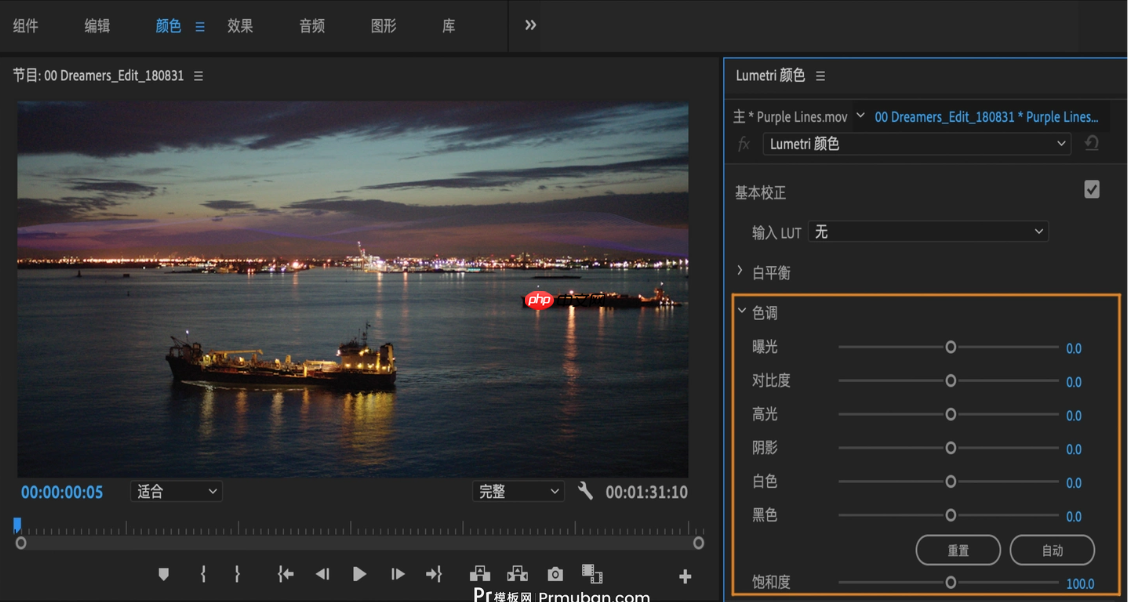The width and height of the screenshot is (1130, 602).
Task: Click the Go to In point icon
Action: [x=286, y=574]
